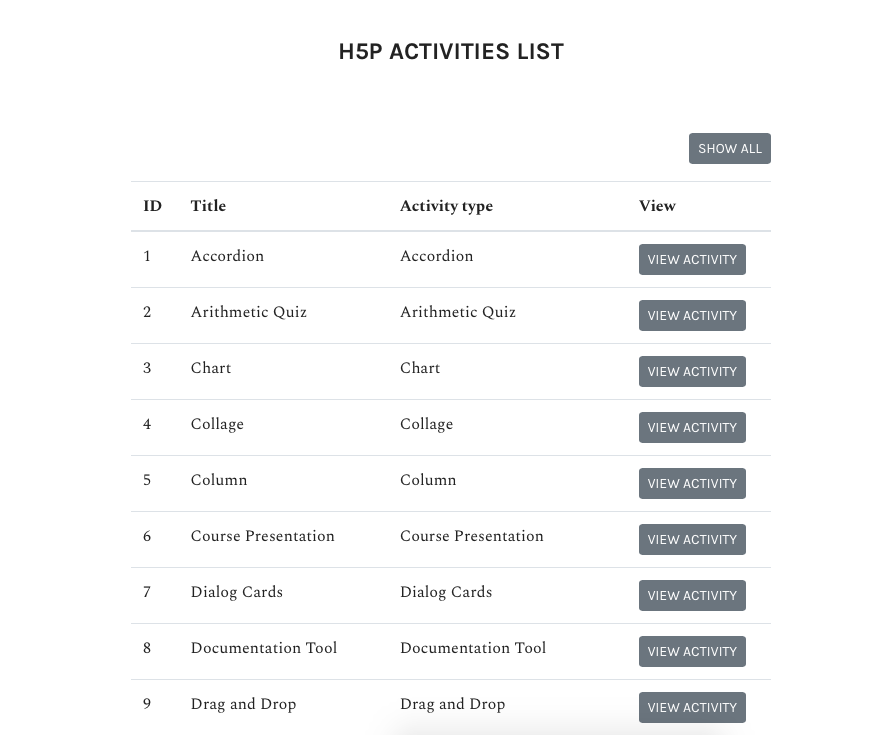Image resolution: width=886 pixels, height=735 pixels.
Task: Open View Activity for Collage
Action: [692, 427]
